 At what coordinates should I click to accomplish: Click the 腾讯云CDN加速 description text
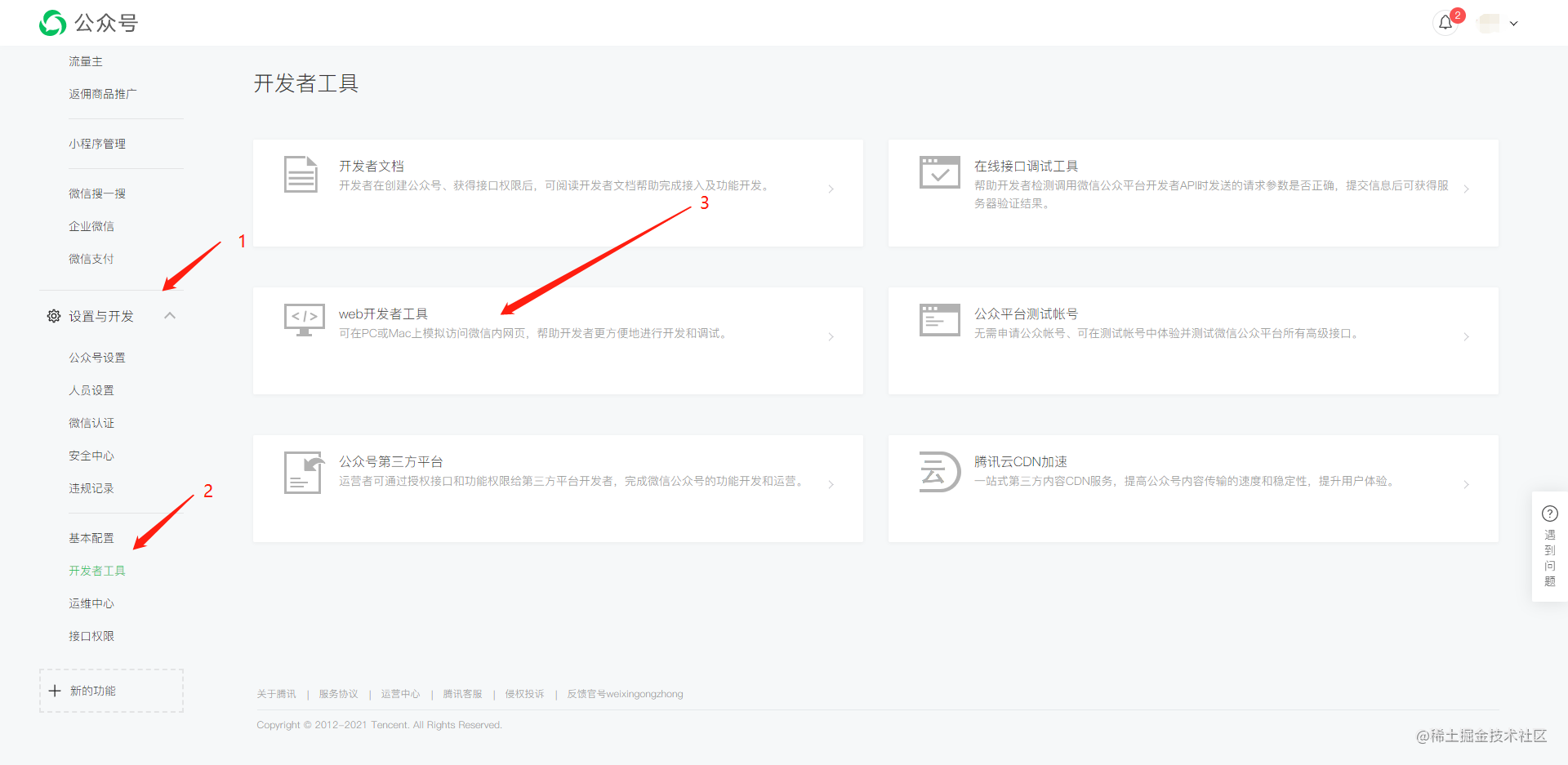click(x=1186, y=481)
